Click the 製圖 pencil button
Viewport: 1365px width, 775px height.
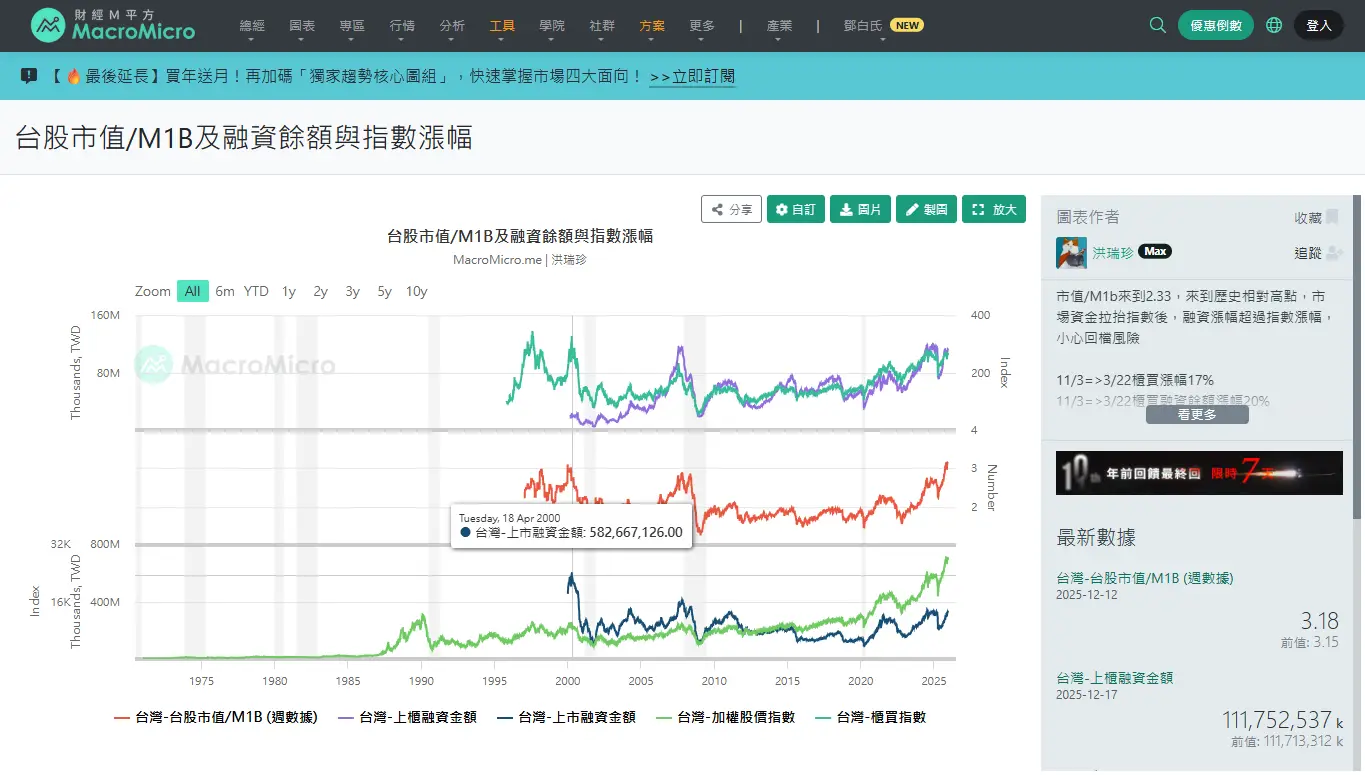926,209
